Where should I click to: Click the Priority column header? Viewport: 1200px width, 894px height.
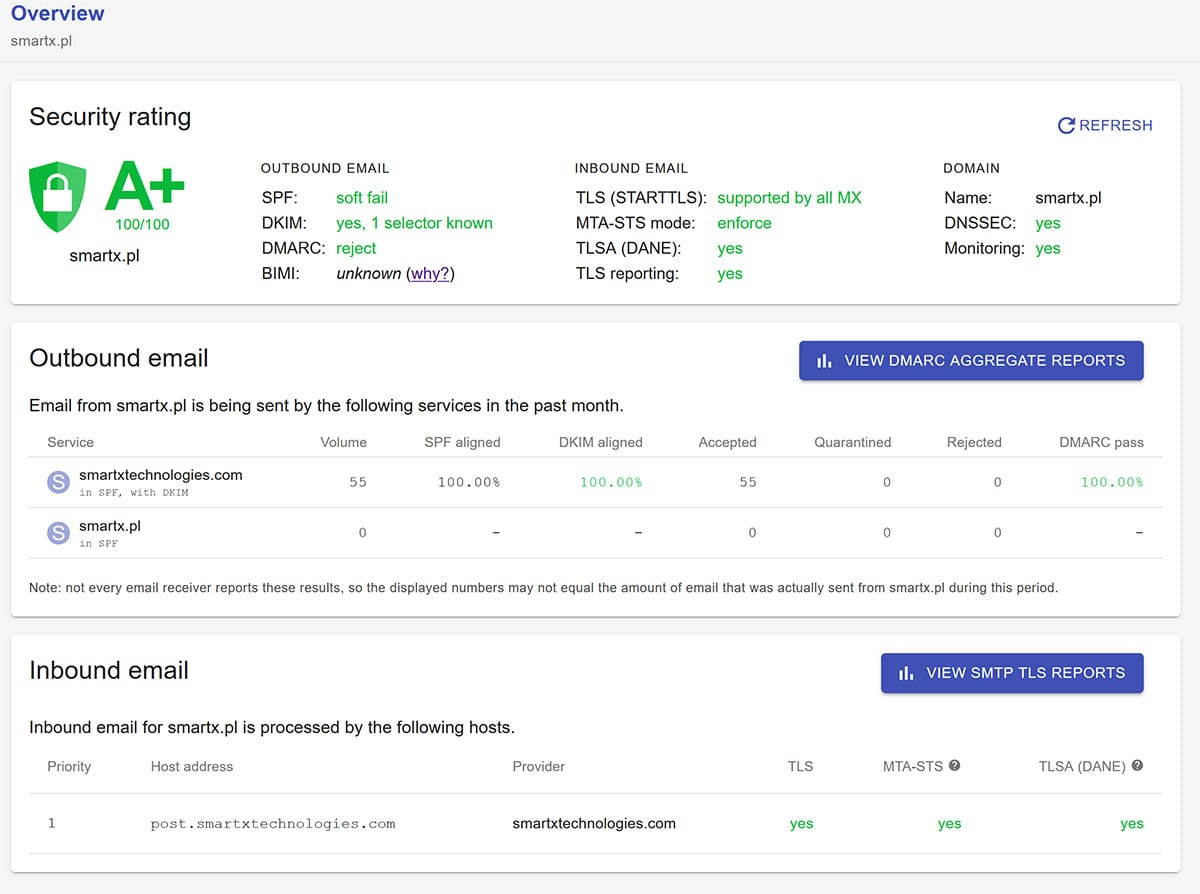click(69, 766)
